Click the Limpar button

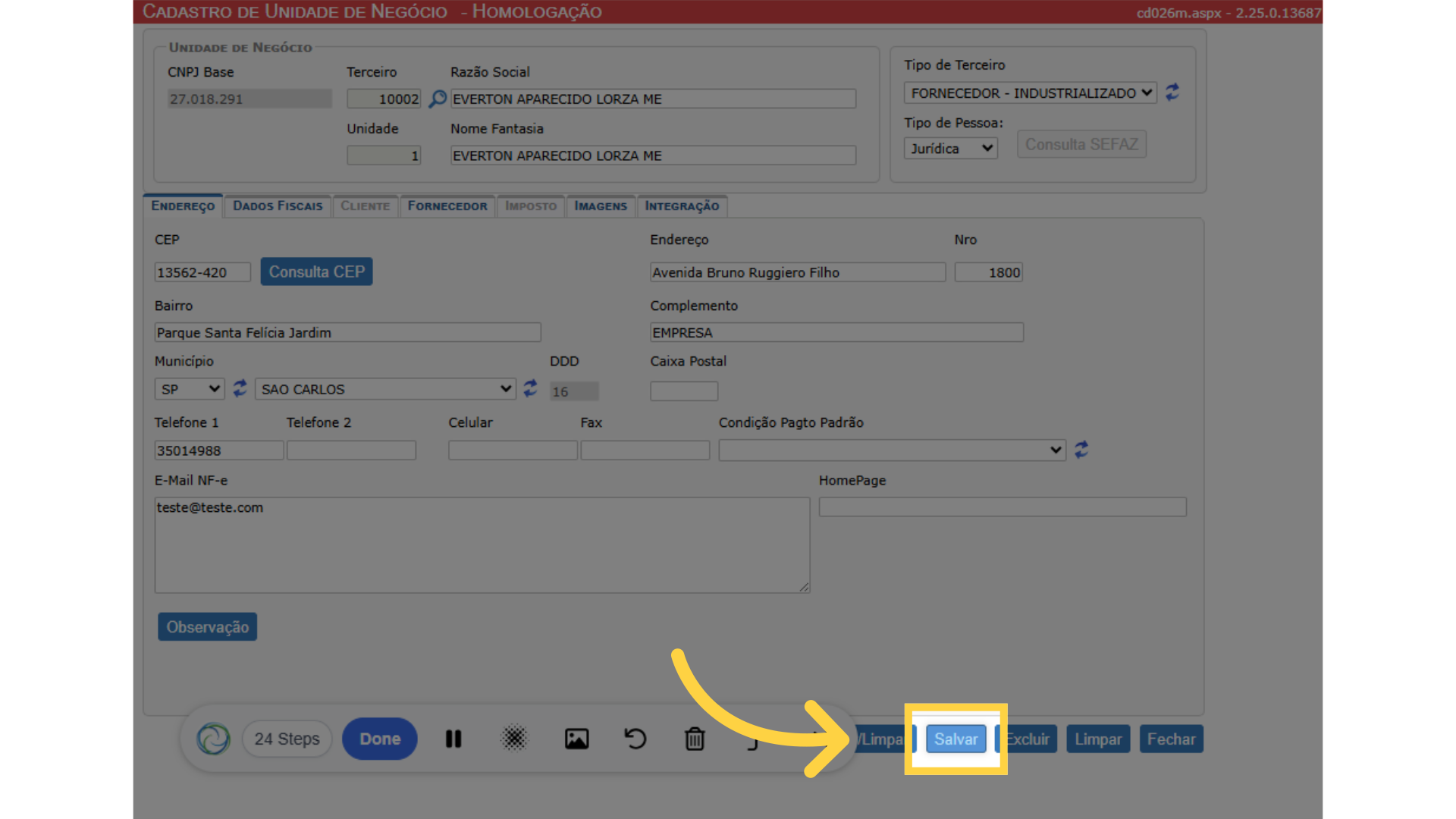tap(1098, 739)
